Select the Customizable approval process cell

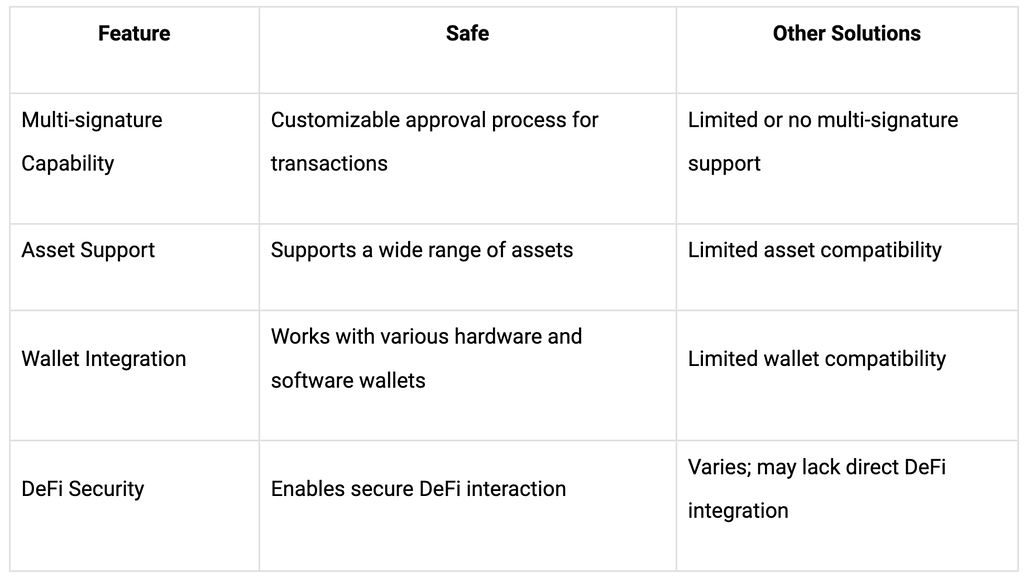468,159
